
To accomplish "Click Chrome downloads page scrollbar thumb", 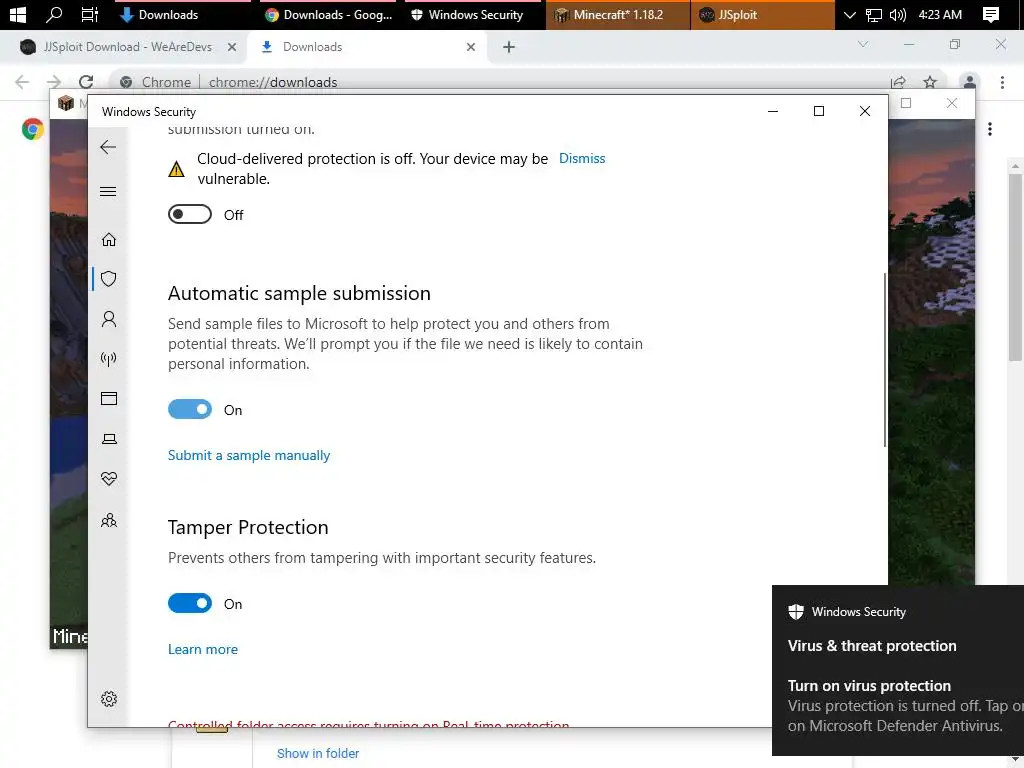I will [x=1015, y=268].
